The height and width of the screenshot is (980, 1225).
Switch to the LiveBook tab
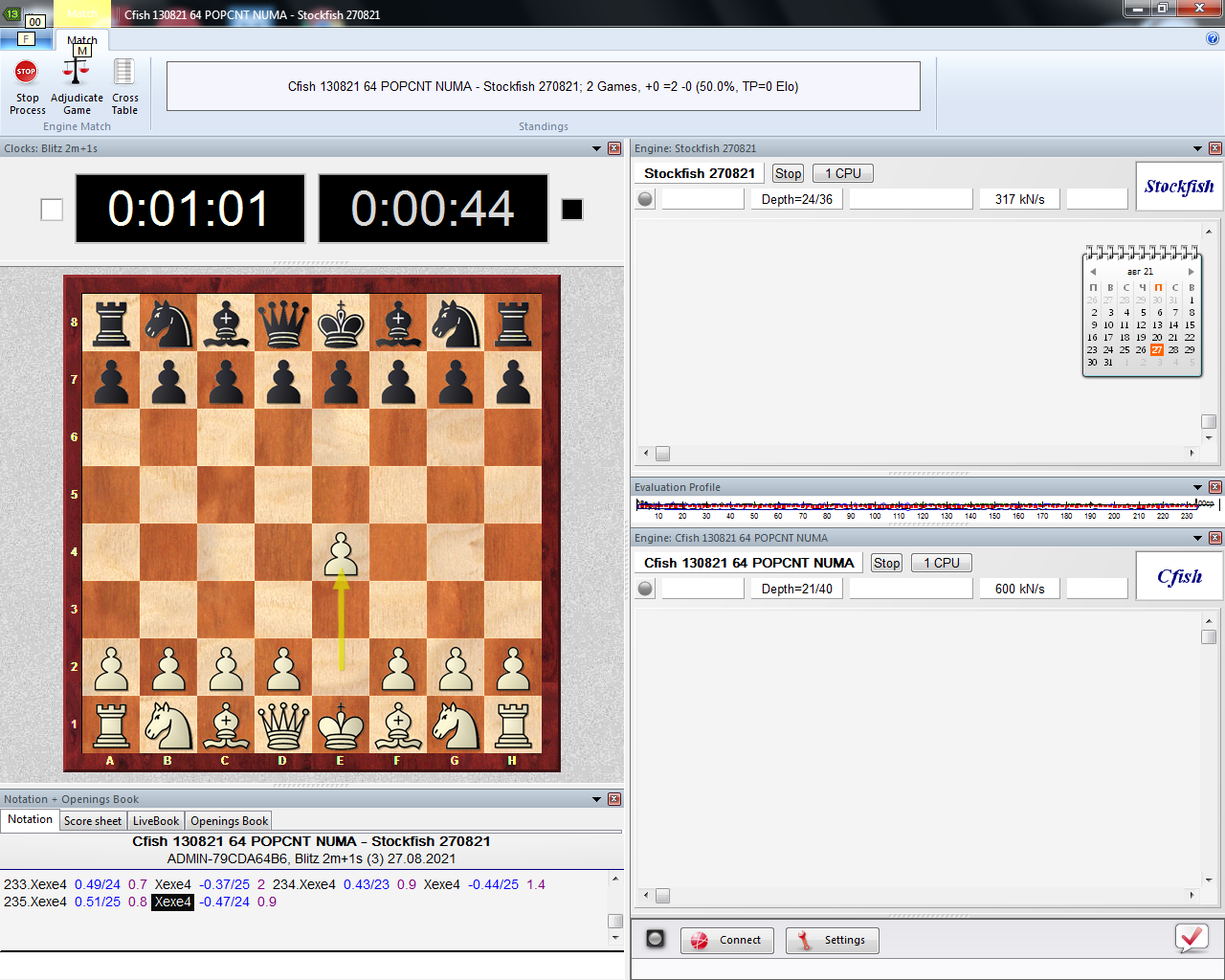click(x=156, y=821)
